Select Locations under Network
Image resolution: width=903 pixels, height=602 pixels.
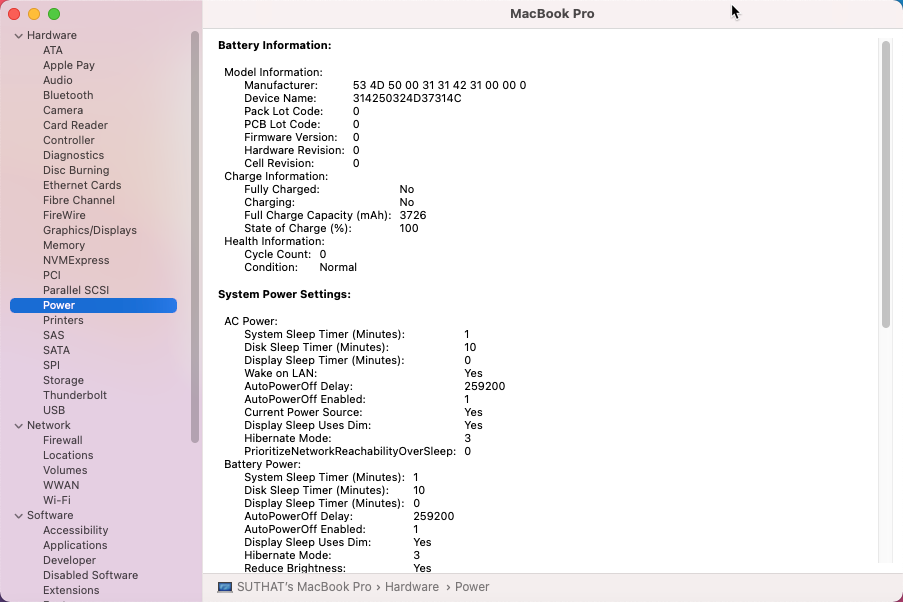68,455
